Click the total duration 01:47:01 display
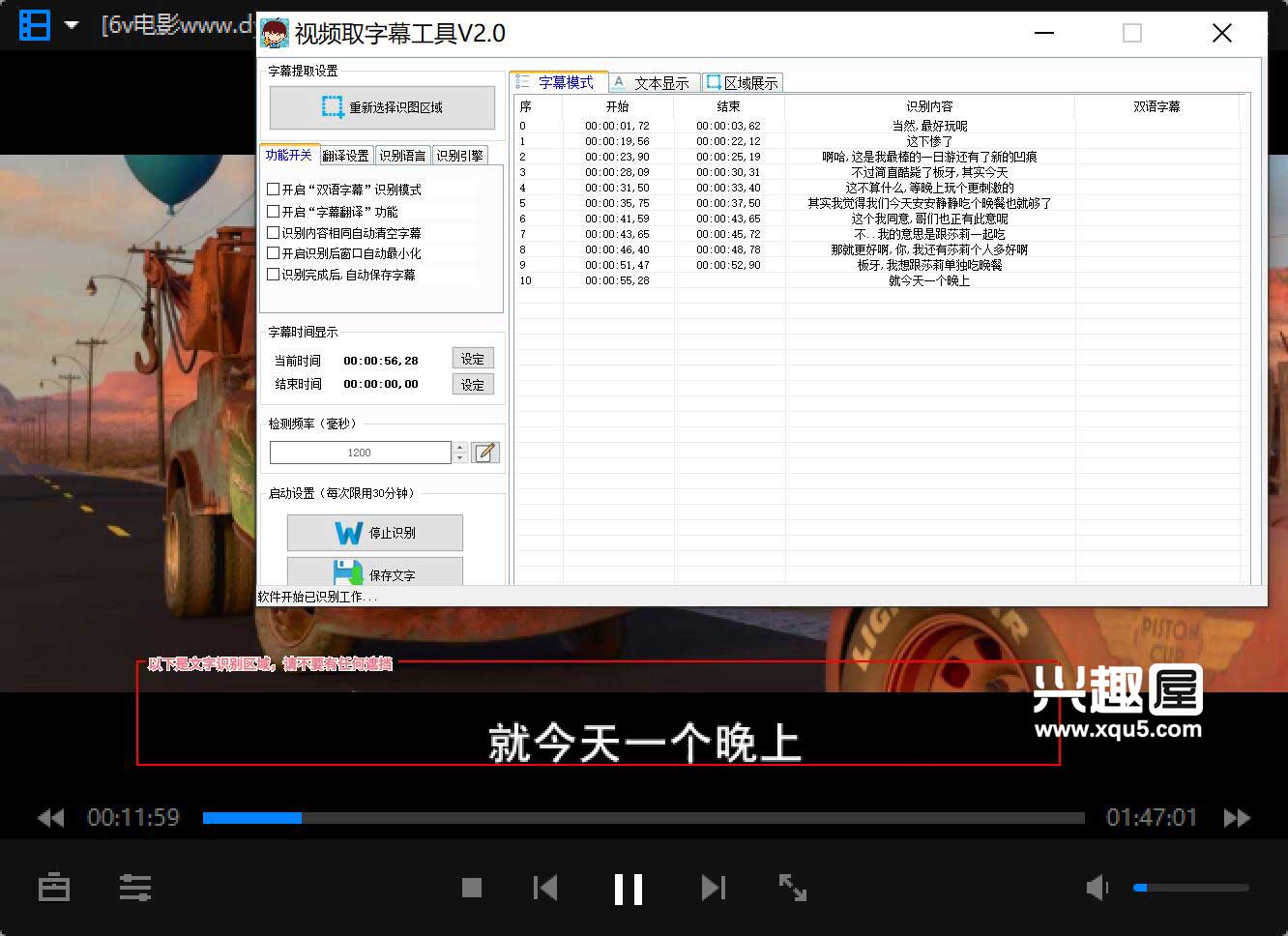 [x=1152, y=818]
